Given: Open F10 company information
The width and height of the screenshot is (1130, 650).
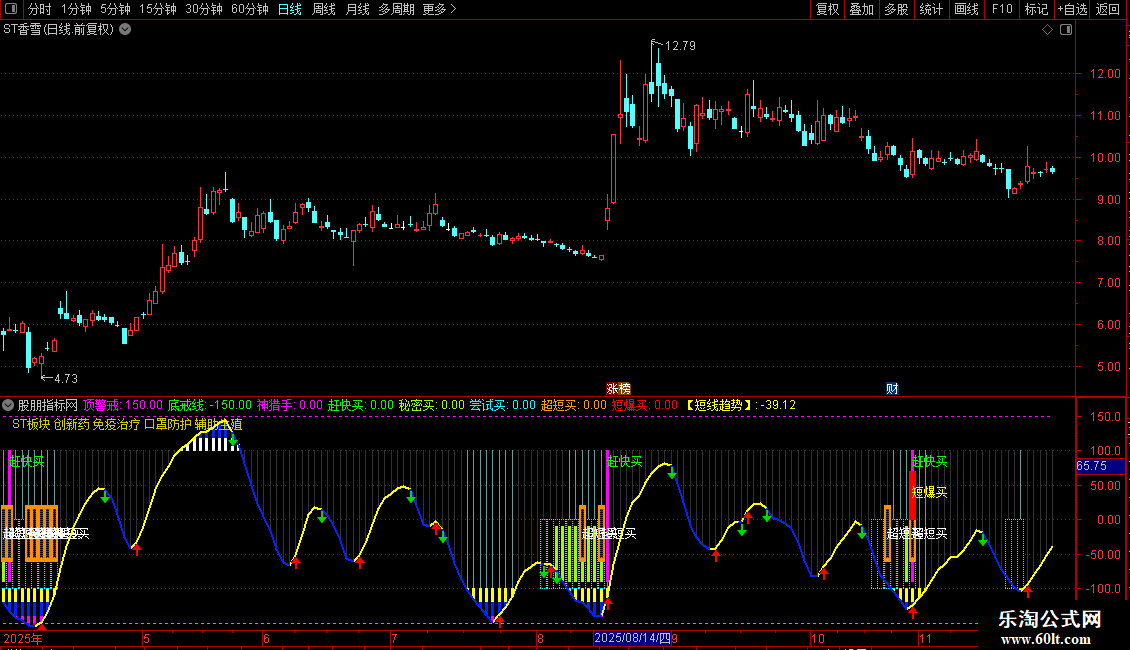Looking at the screenshot, I should pyautogui.click(x=1002, y=10).
